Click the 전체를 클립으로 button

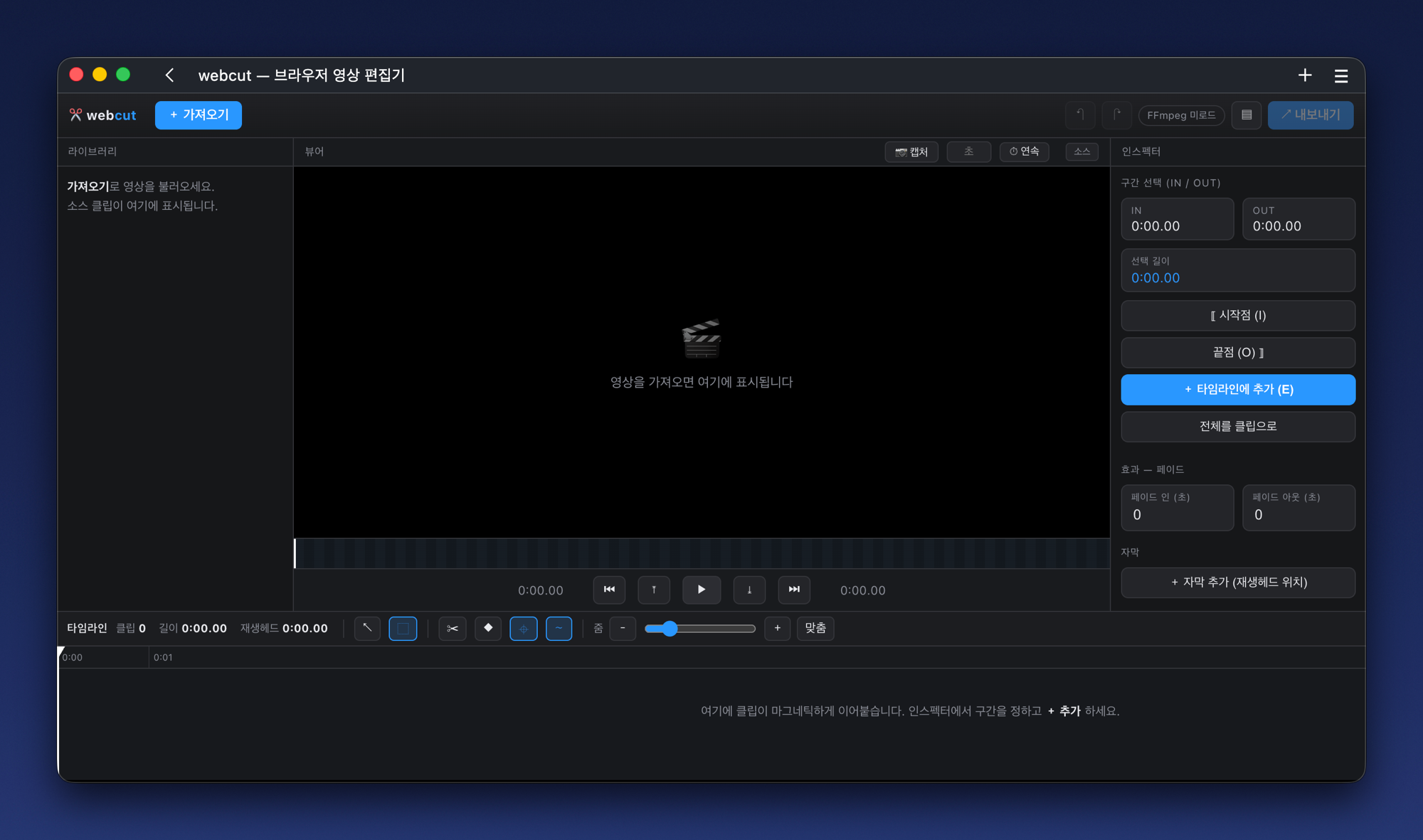click(x=1238, y=427)
